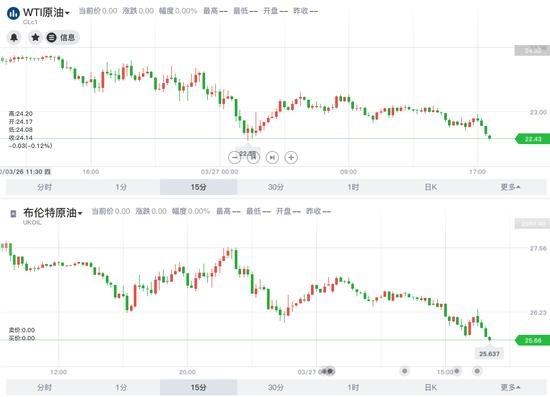Image resolution: width=550 pixels, height=397 pixels.
Task: Switch WTI chart to 分时 view
Action: (x=45, y=187)
